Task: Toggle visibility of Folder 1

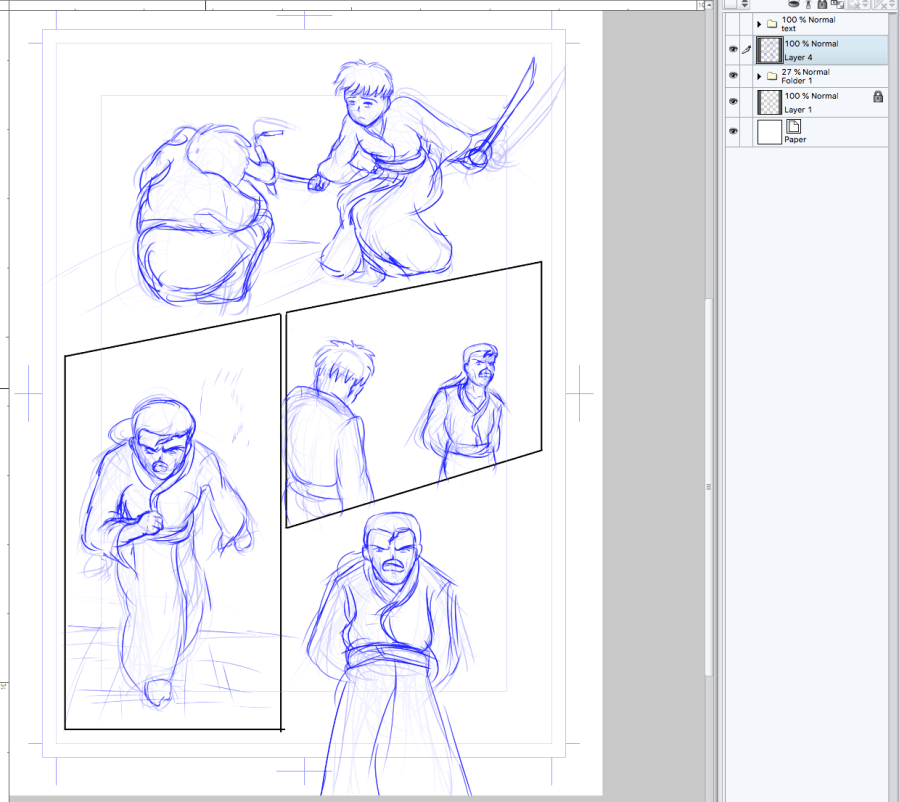Action: click(x=734, y=76)
